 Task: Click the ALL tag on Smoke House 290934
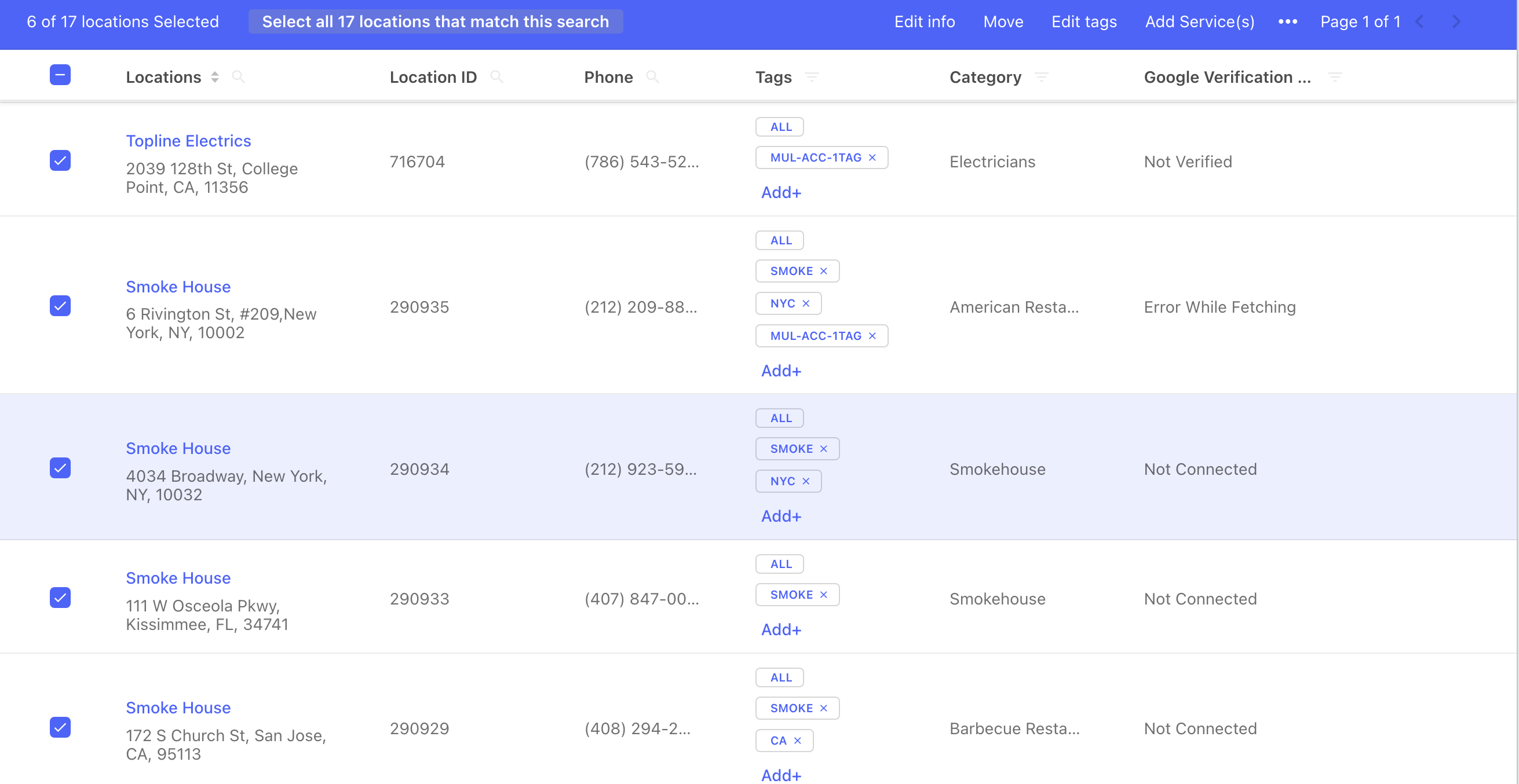(780, 419)
